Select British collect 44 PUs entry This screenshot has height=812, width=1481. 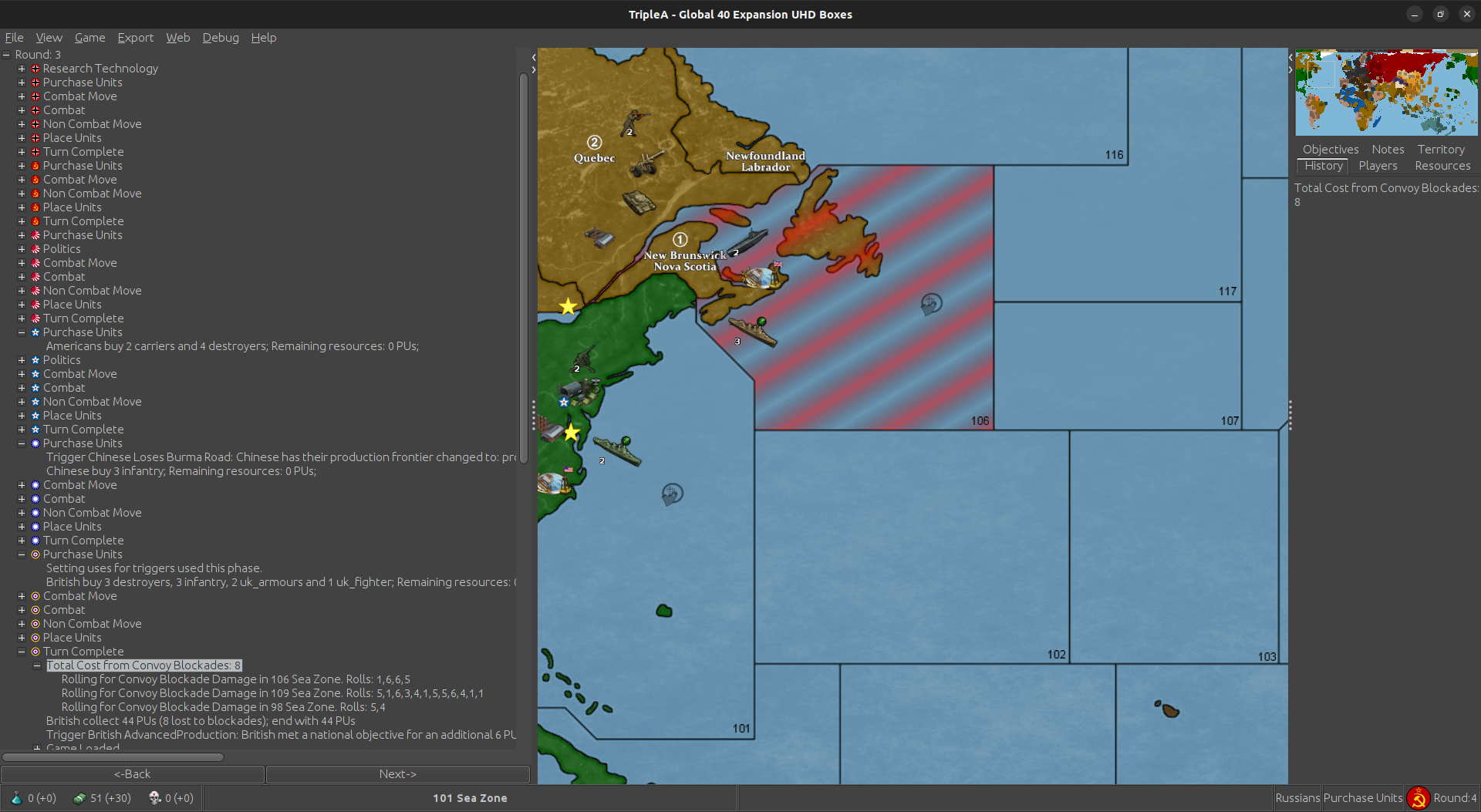pyautogui.click(x=201, y=721)
